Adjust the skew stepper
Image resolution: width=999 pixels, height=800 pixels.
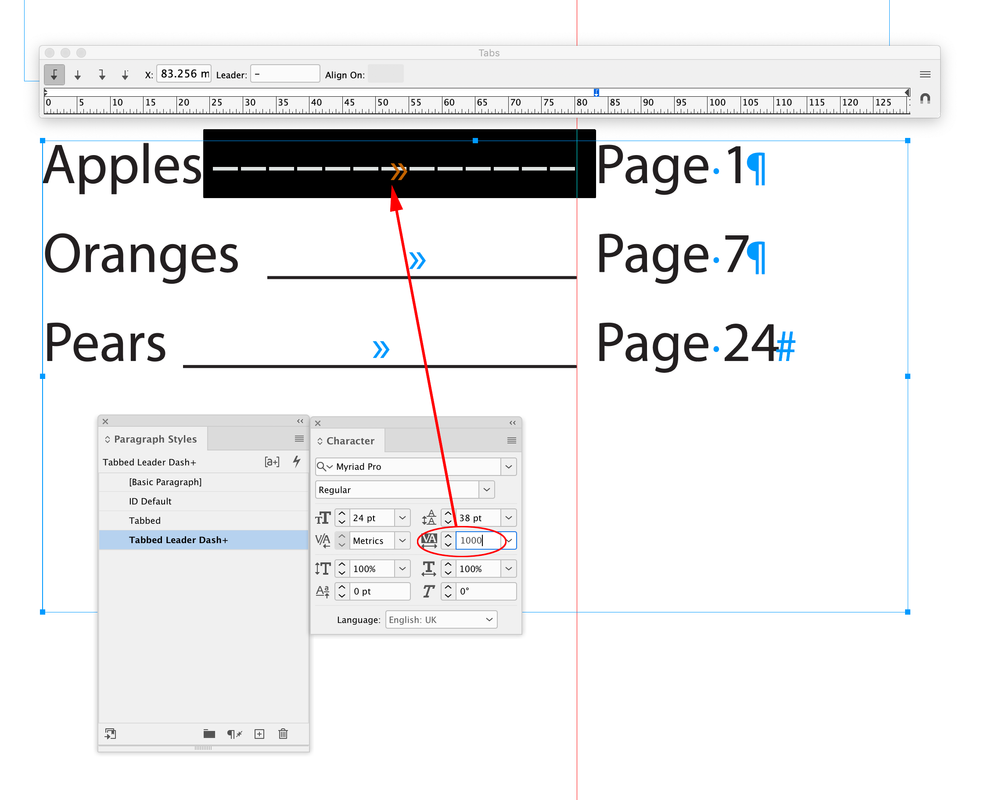(448, 592)
